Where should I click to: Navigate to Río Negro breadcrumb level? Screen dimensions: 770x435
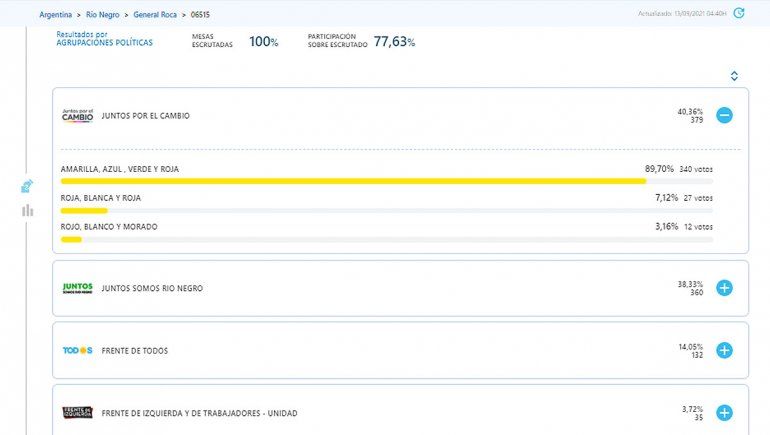tap(104, 15)
